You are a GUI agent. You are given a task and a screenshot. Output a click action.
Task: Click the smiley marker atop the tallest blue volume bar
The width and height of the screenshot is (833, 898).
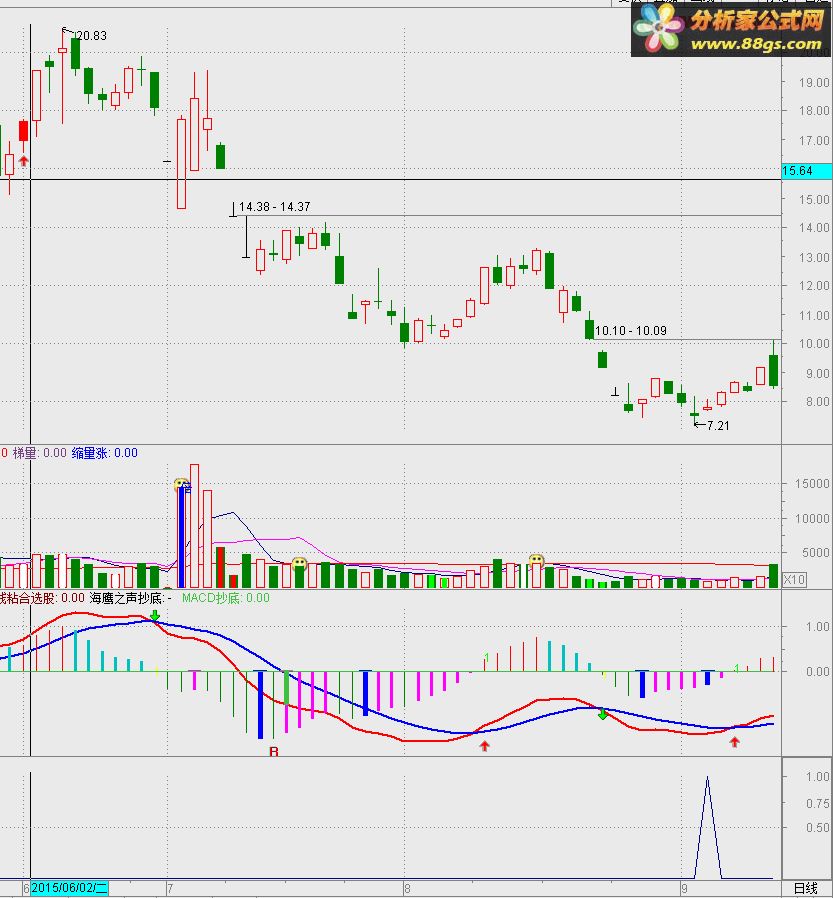(x=181, y=485)
